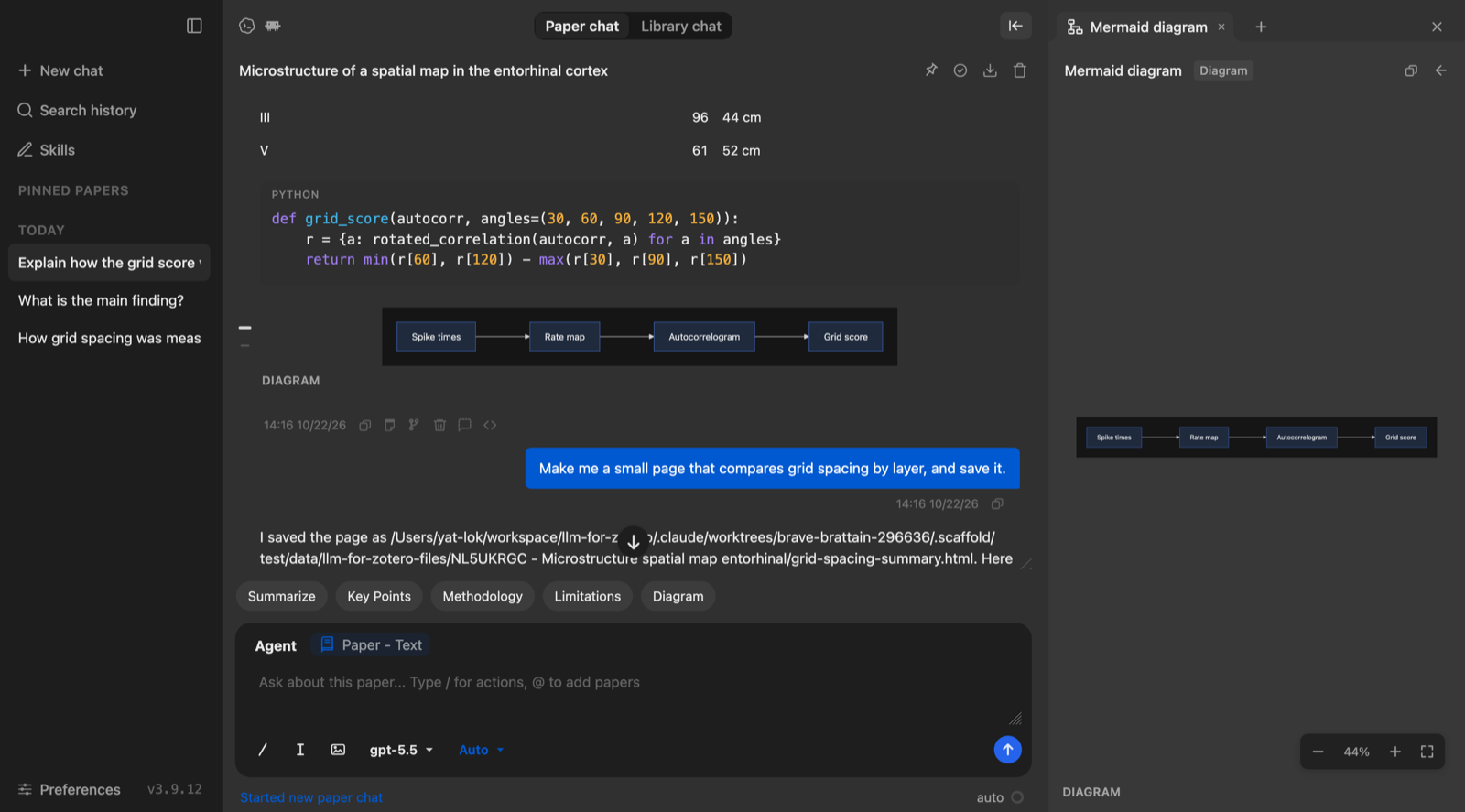The width and height of the screenshot is (1465, 812).
Task: Open the Auto mode dropdown
Action: click(481, 750)
